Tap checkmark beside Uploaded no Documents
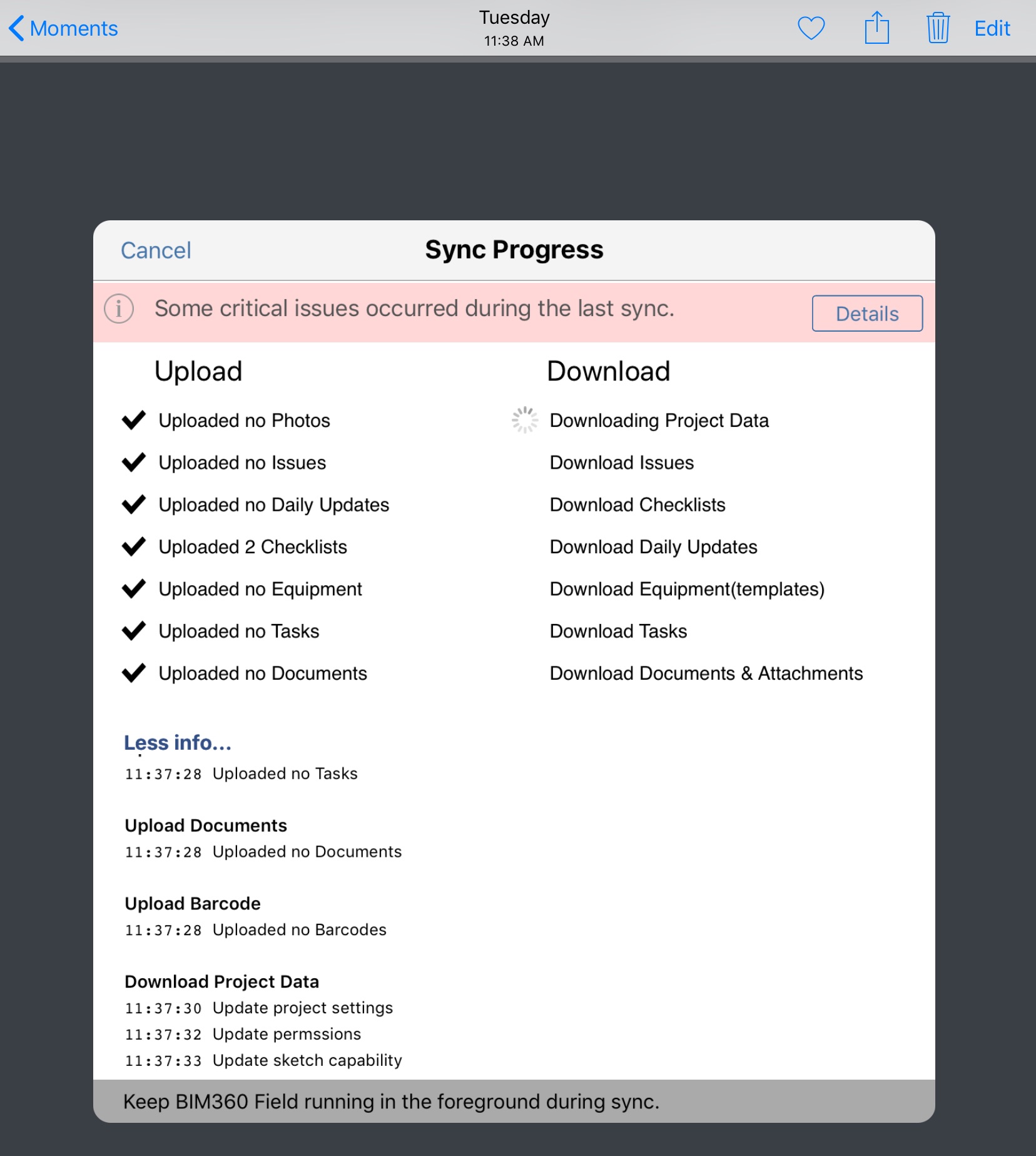The image size is (1036, 1156). [x=133, y=673]
